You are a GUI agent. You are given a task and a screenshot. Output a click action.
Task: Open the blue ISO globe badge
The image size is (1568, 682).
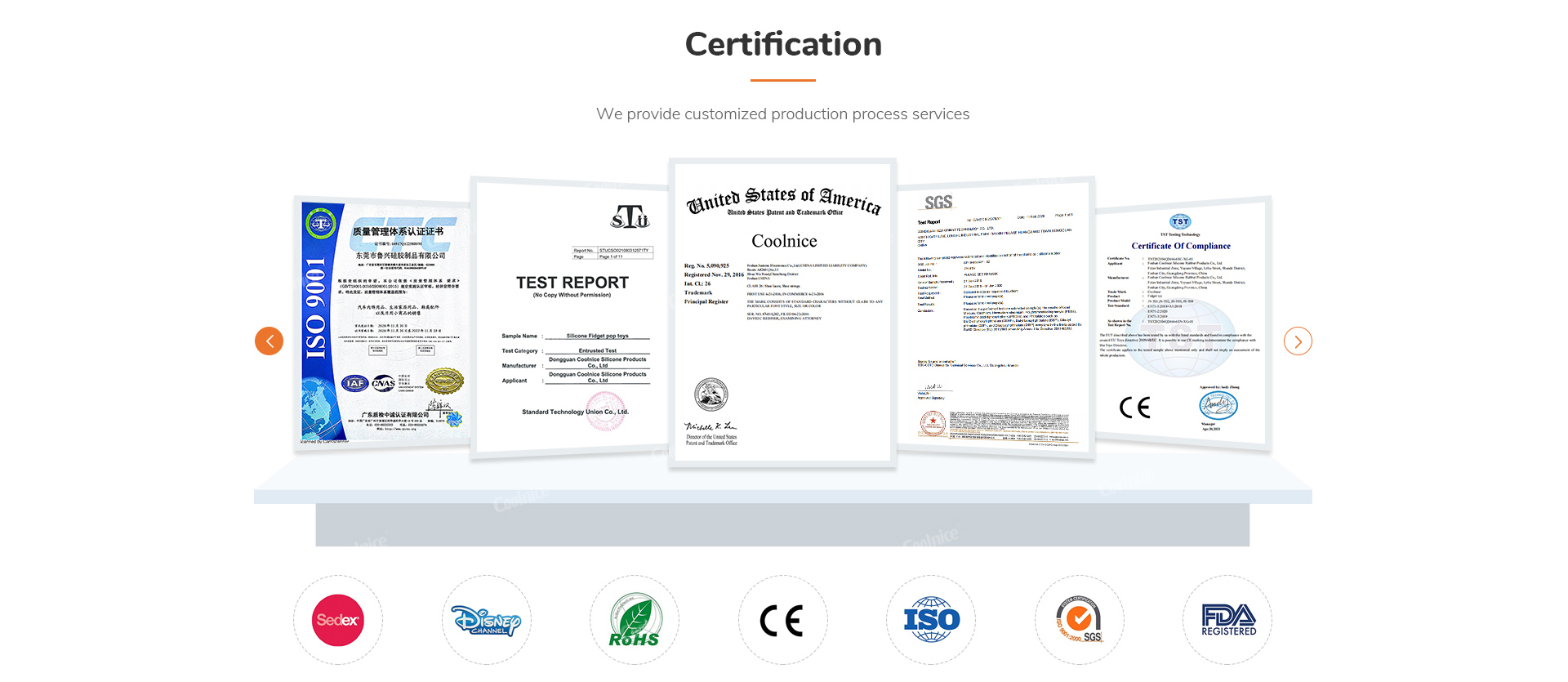(931, 620)
